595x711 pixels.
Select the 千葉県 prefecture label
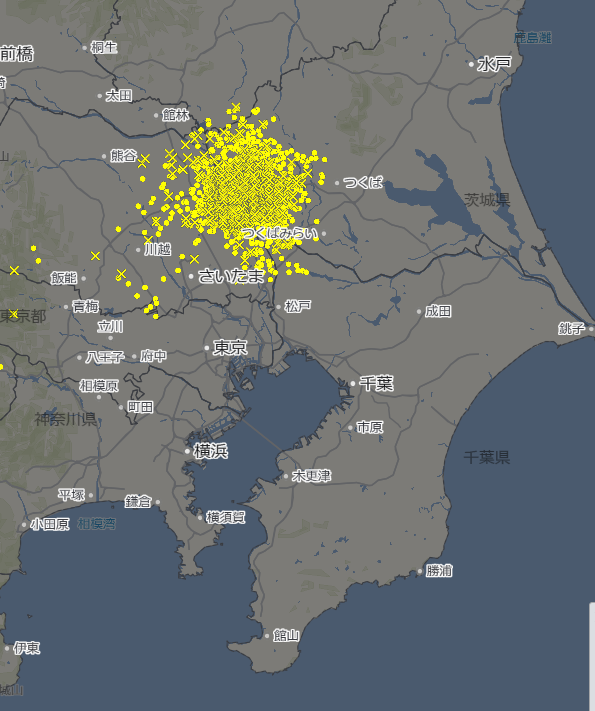coord(487,457)
